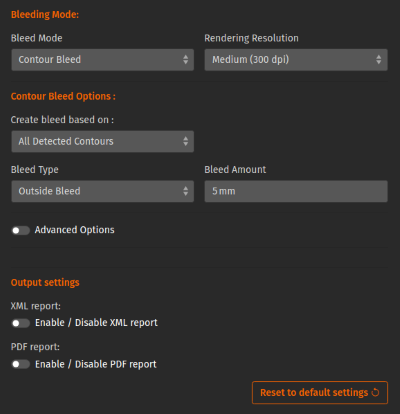Click the Advanced Options label
The height and width of the screenshot is (414, 400).
tap(75, 230)
